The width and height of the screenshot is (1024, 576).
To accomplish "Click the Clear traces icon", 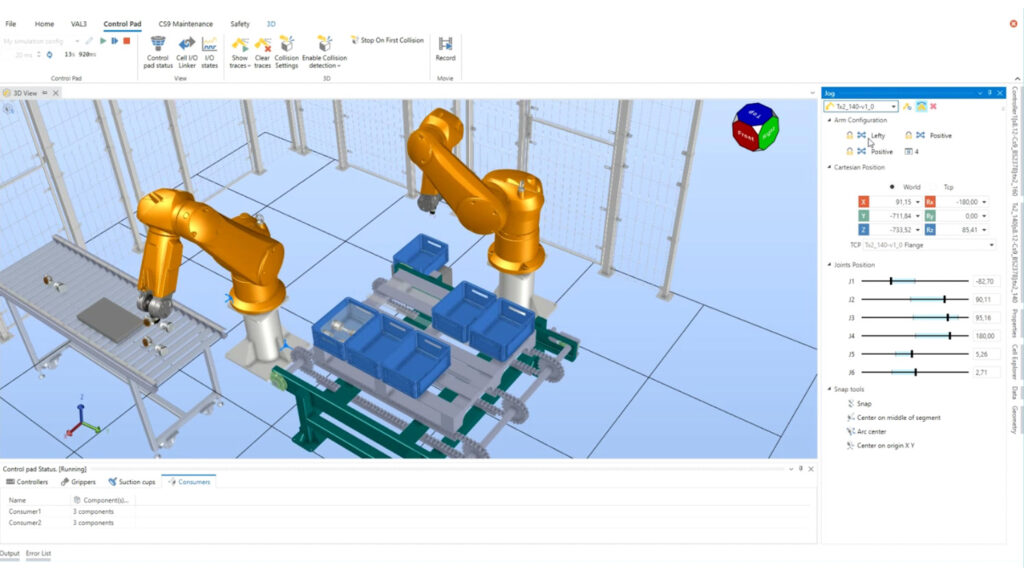I will (x=263, y=50).
